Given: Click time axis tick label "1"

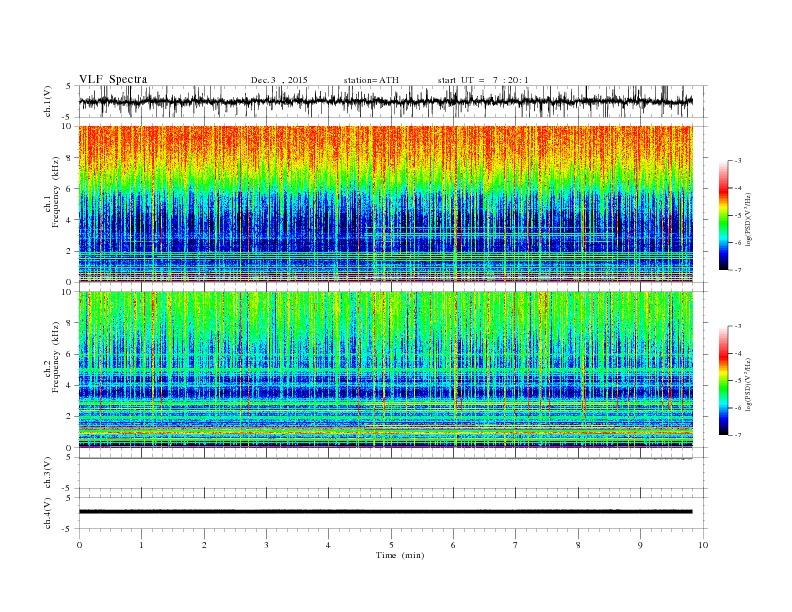Looking at the screenshot, I should pyautogui.click(x=142, y=545).
